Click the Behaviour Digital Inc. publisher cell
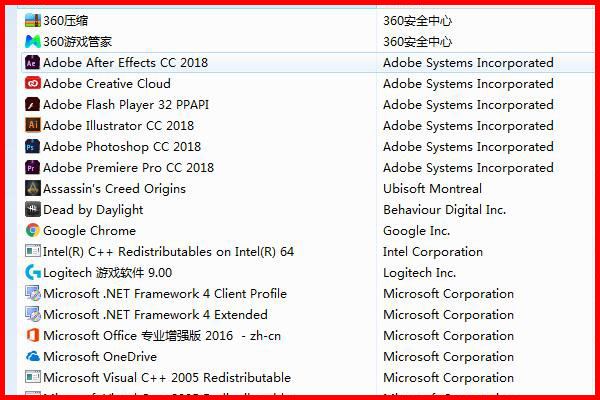600x400 pixels. (x=444, y=210)
